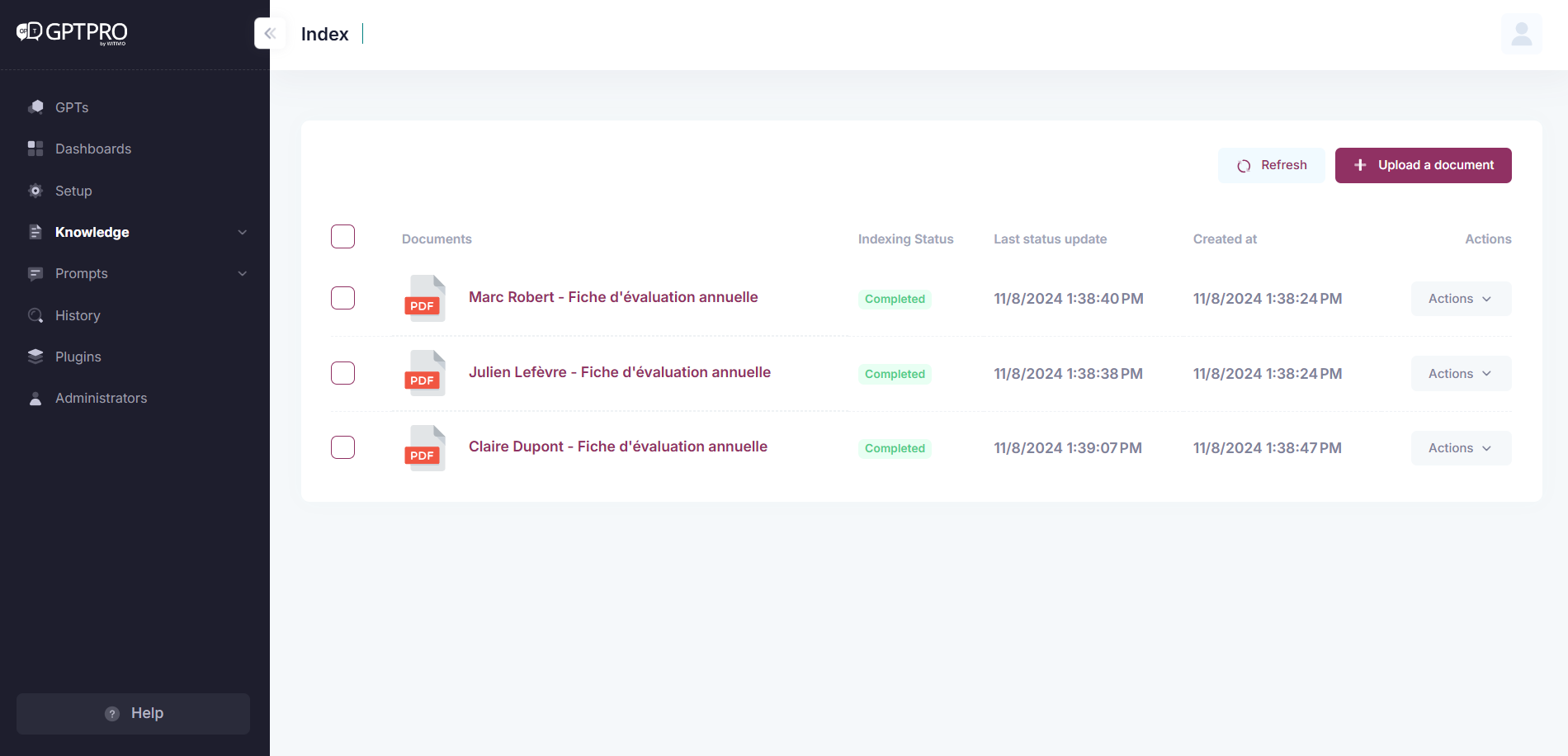This screenshot has height=756, width=1568.
Task: Tick the select-all documents checkbox
Action: coord(342,236)
